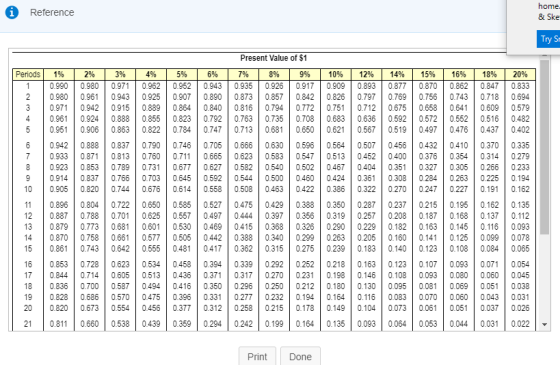Click value 0.051 for period 18 at 18%
Image resolution: width=560 pixels, height=365 pixels.
click(x=489, y=286)
